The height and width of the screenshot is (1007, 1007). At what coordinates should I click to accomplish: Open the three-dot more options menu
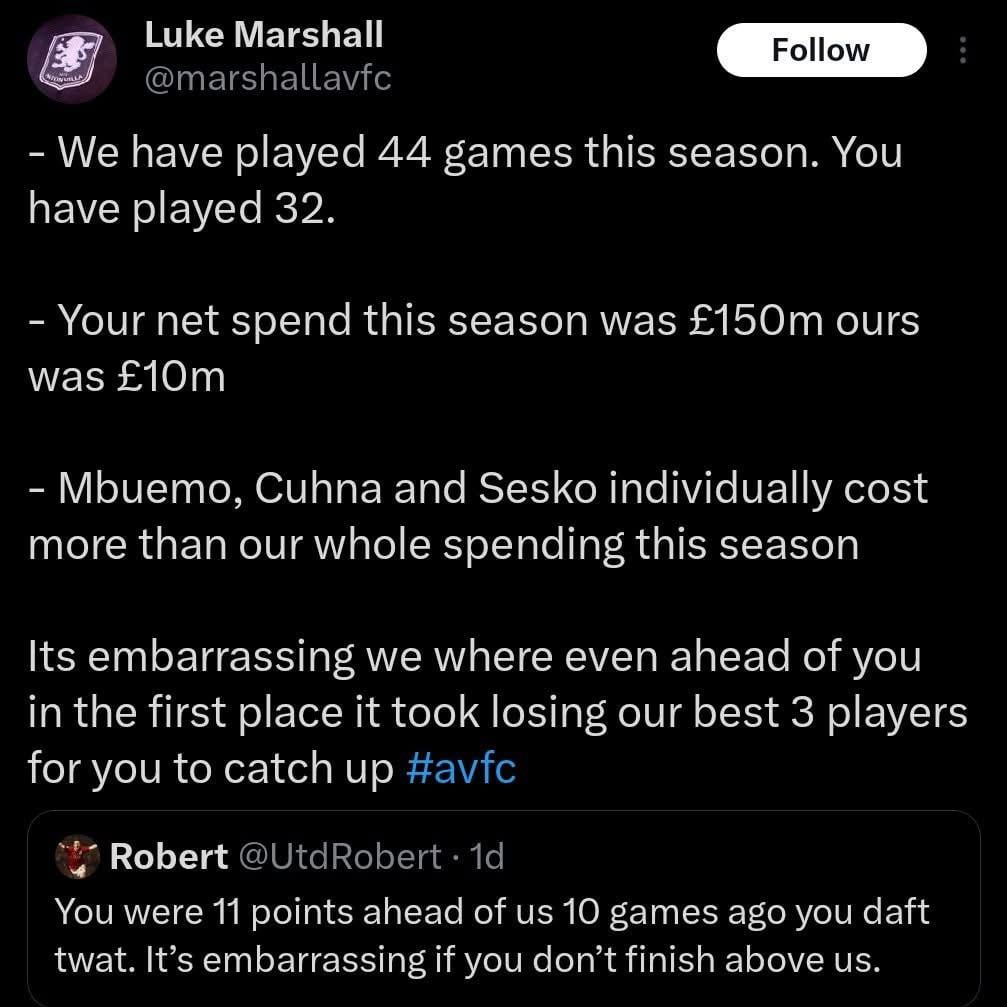(x=963, y=50)
